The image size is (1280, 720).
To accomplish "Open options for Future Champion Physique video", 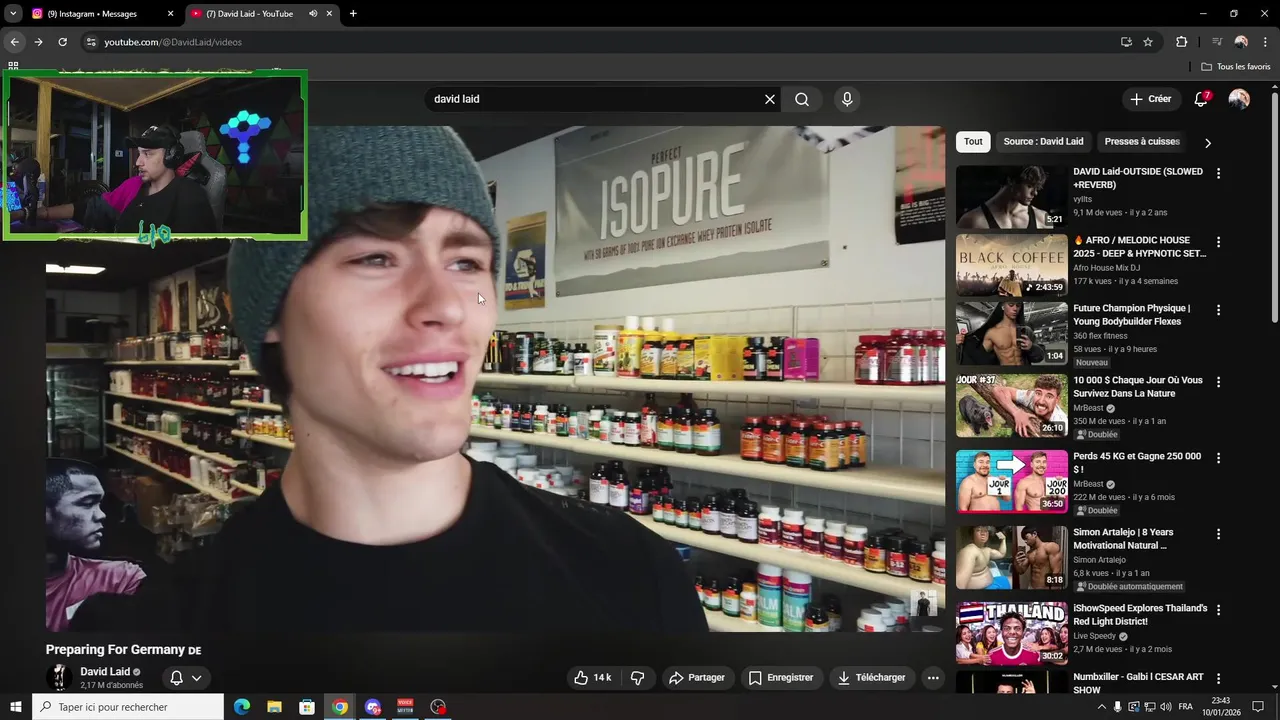I will point(1218,310).
